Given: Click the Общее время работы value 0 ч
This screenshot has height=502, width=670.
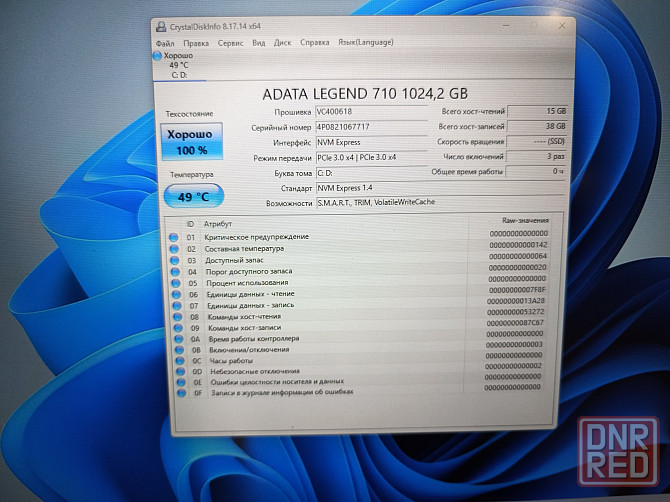Looking at the screenshot, I should coord(536,171).
